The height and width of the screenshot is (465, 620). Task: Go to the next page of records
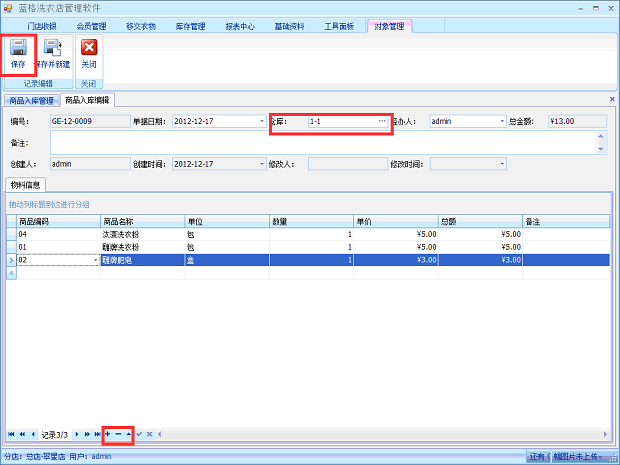(87, 435)
